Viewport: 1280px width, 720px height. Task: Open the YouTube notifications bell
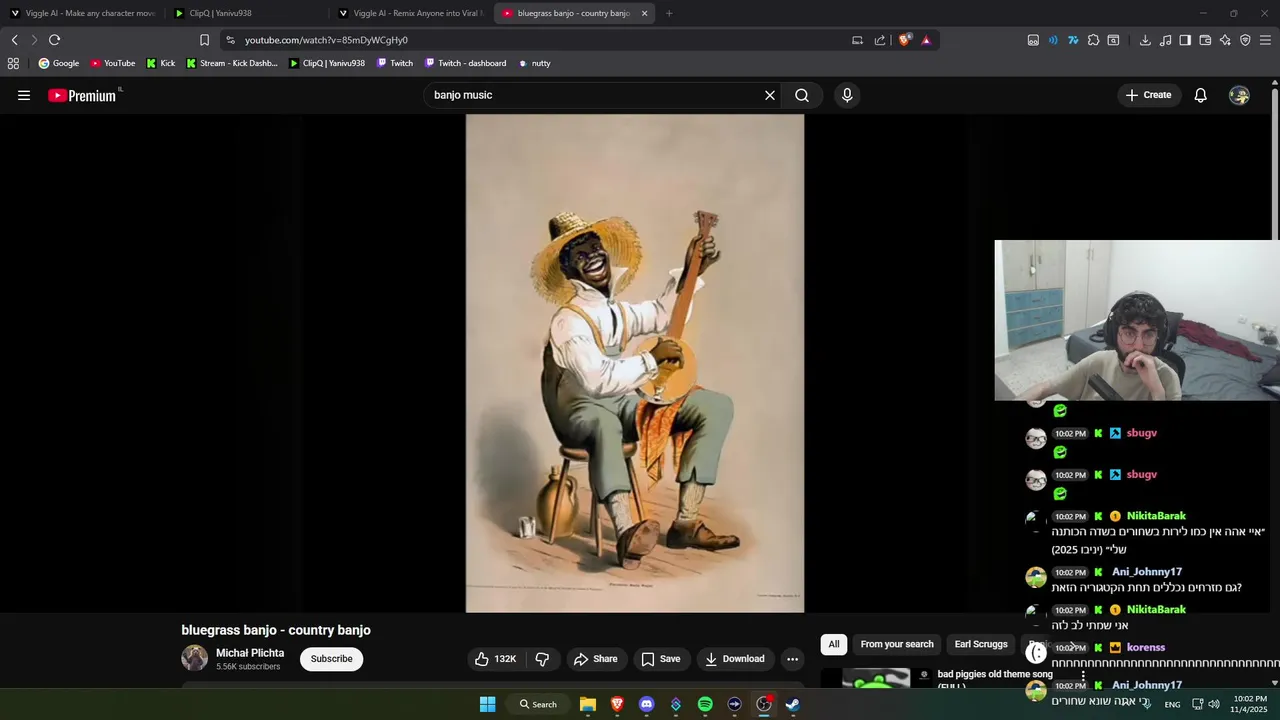[x=1200, y=95]
